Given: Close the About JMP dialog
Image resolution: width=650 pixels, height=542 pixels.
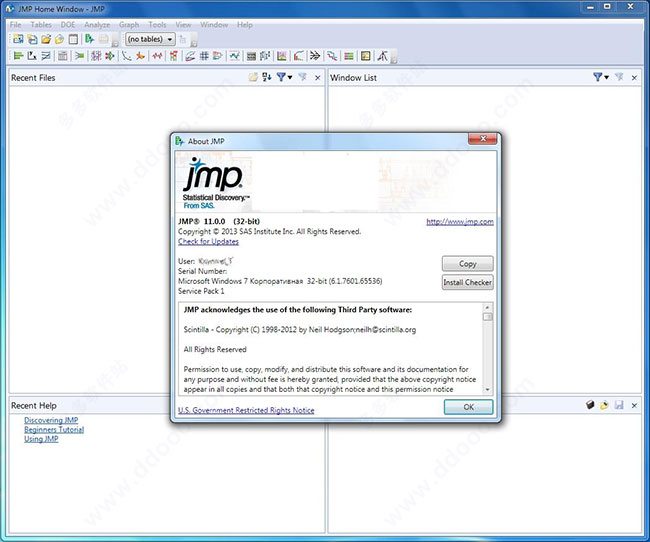Looking at the screenshot, I should point(483,139).
